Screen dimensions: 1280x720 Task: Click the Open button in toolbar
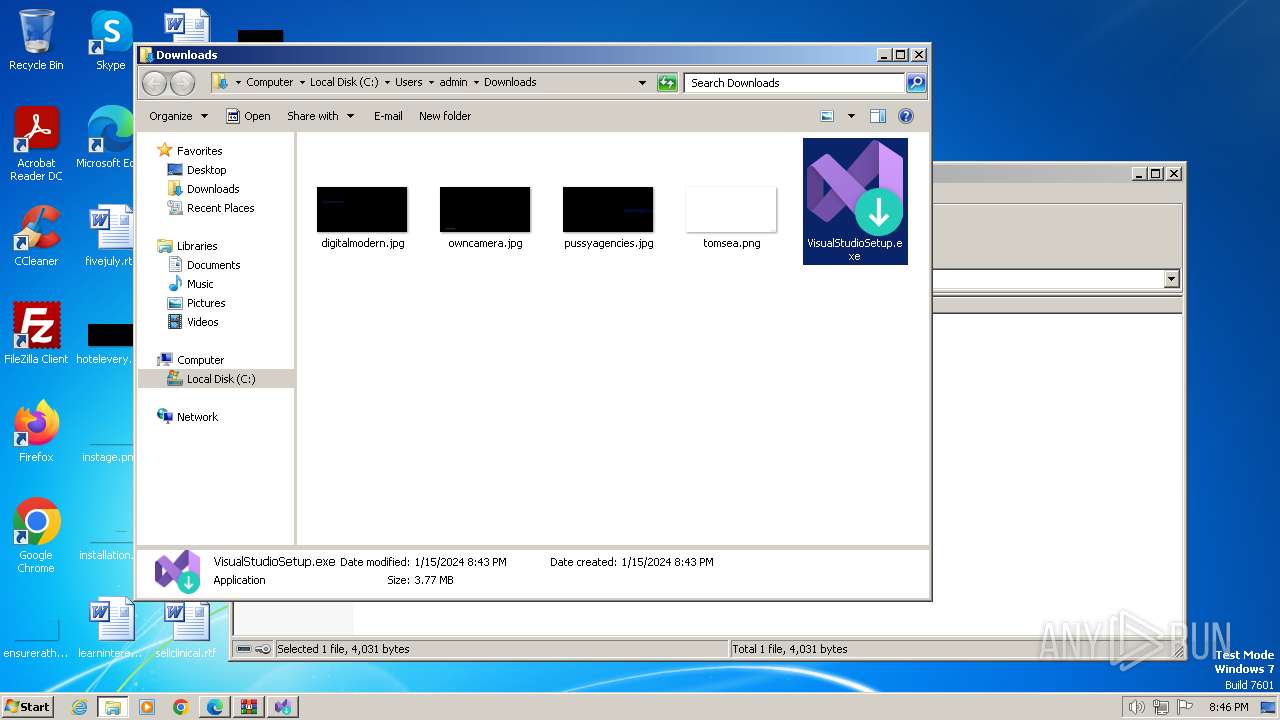[248, 116]
